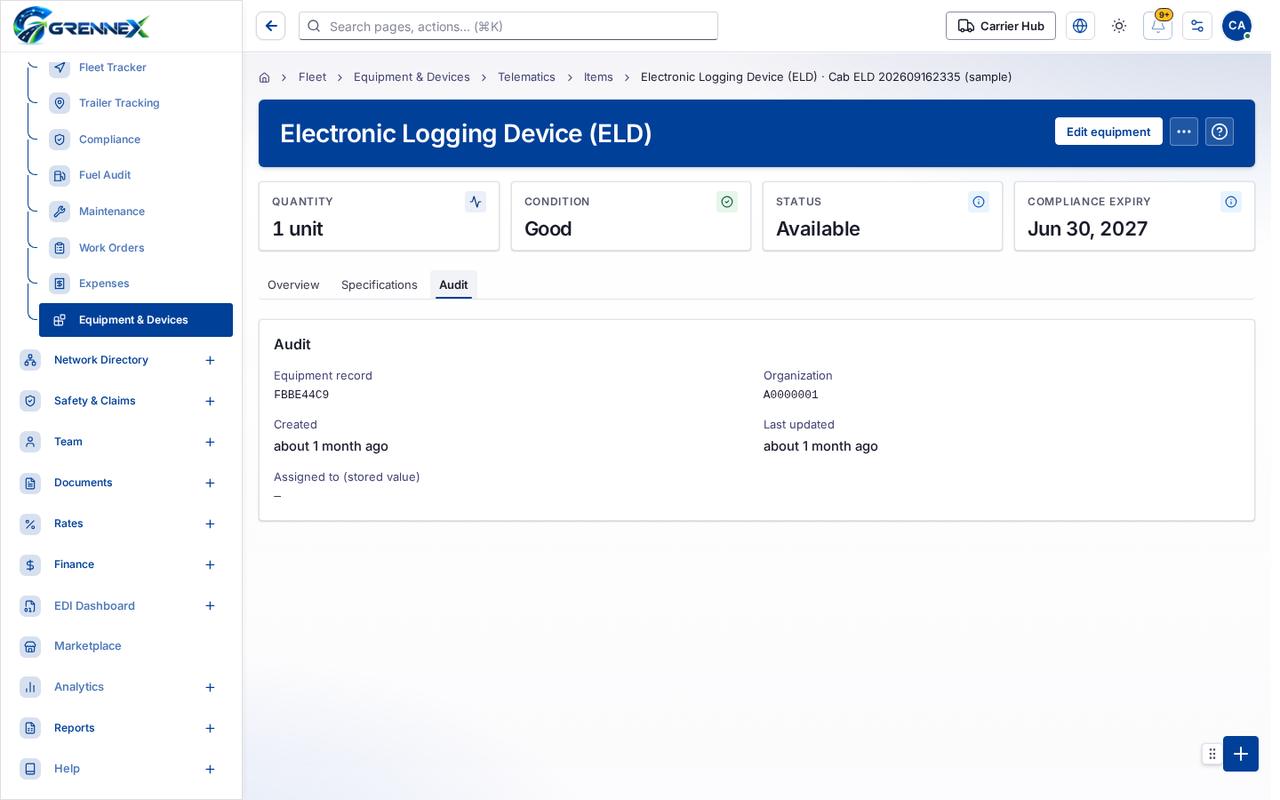The image size is (1280, 800).
Task: Click the Condition check circle icon
Action: coord(727,202)
